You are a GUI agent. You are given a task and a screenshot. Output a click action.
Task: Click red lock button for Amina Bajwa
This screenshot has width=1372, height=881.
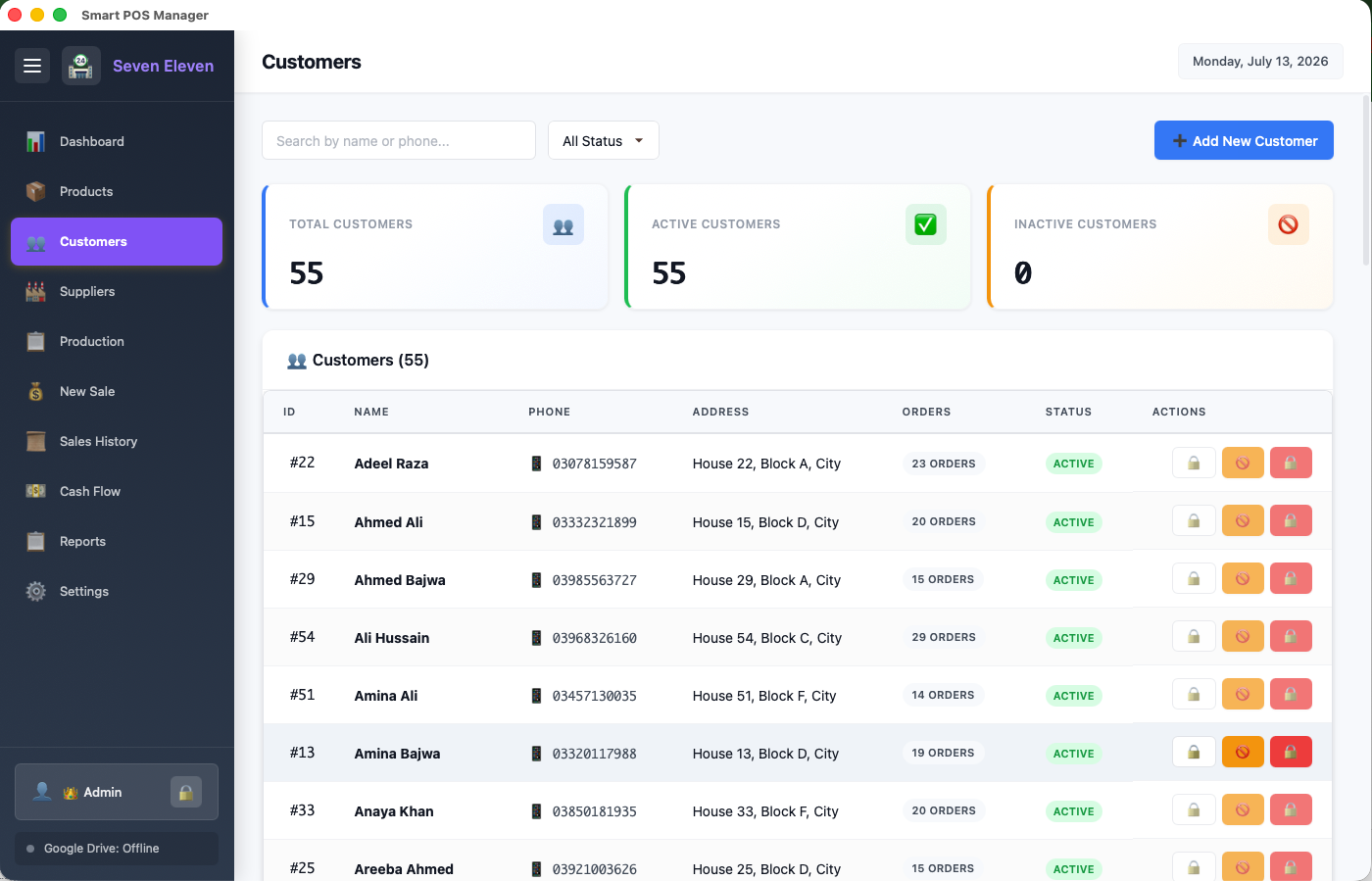(1291, 752)
